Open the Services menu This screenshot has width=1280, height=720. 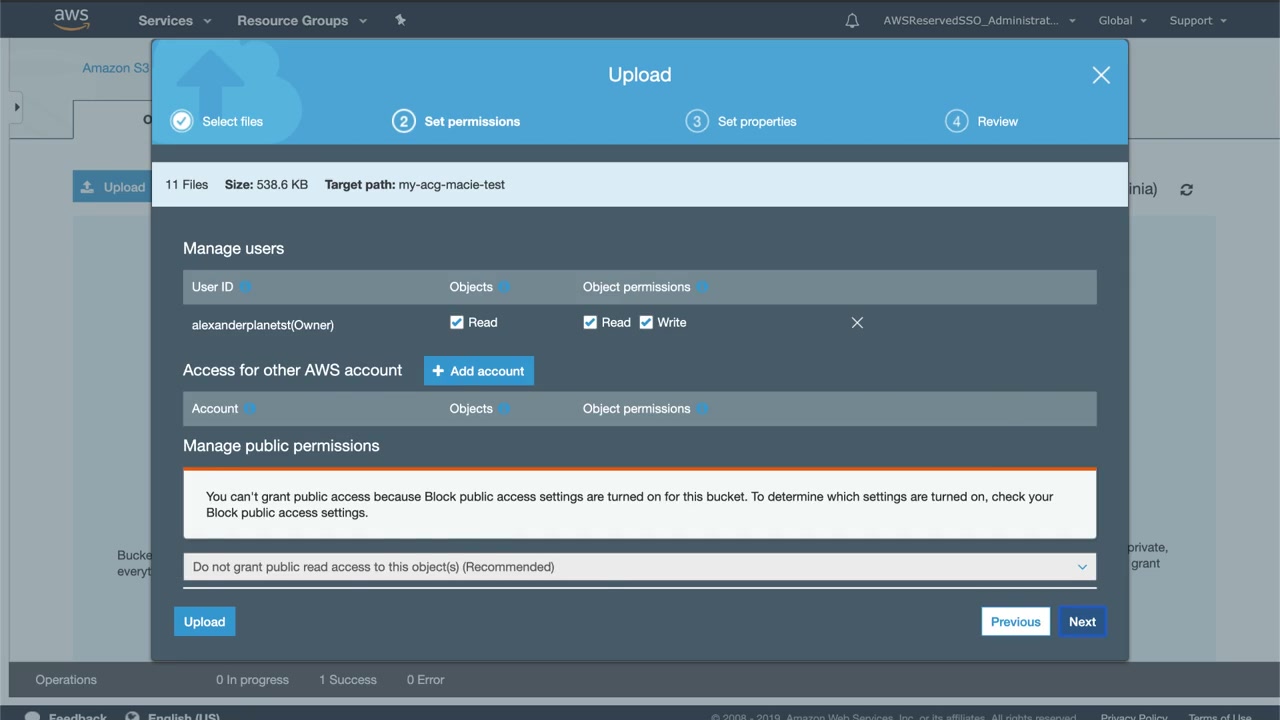pyautogui.click(x=175, y=20)
